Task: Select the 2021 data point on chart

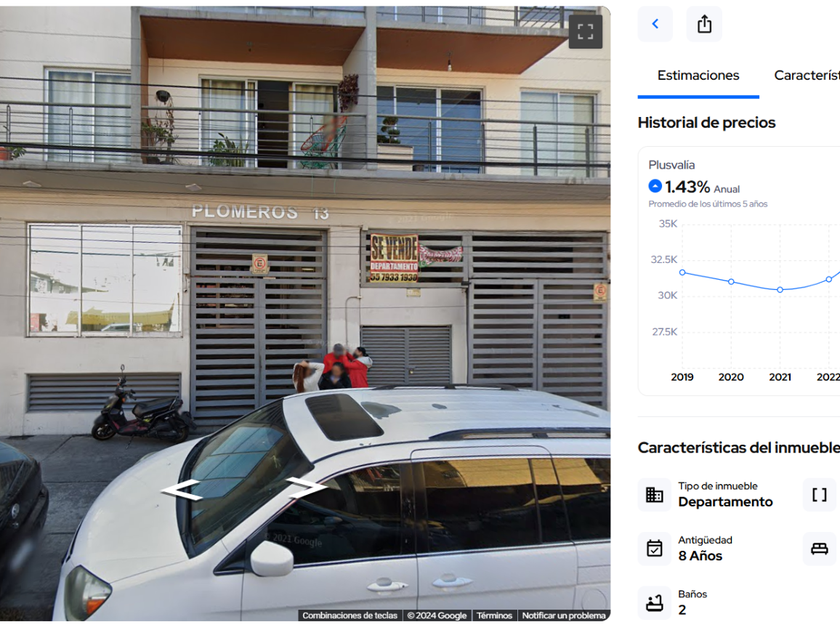Action: [x=780, y=289]
